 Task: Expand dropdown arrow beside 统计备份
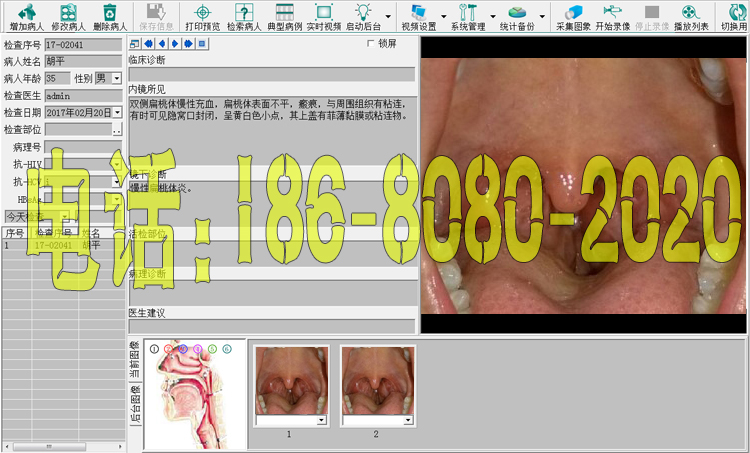point(542,17)
